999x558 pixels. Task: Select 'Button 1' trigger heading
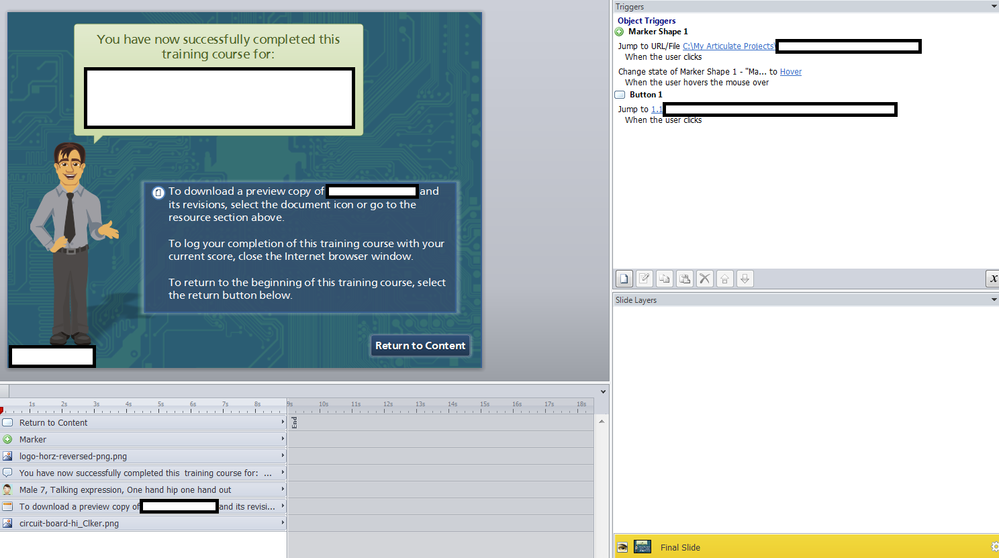click(x=645, y=94)
